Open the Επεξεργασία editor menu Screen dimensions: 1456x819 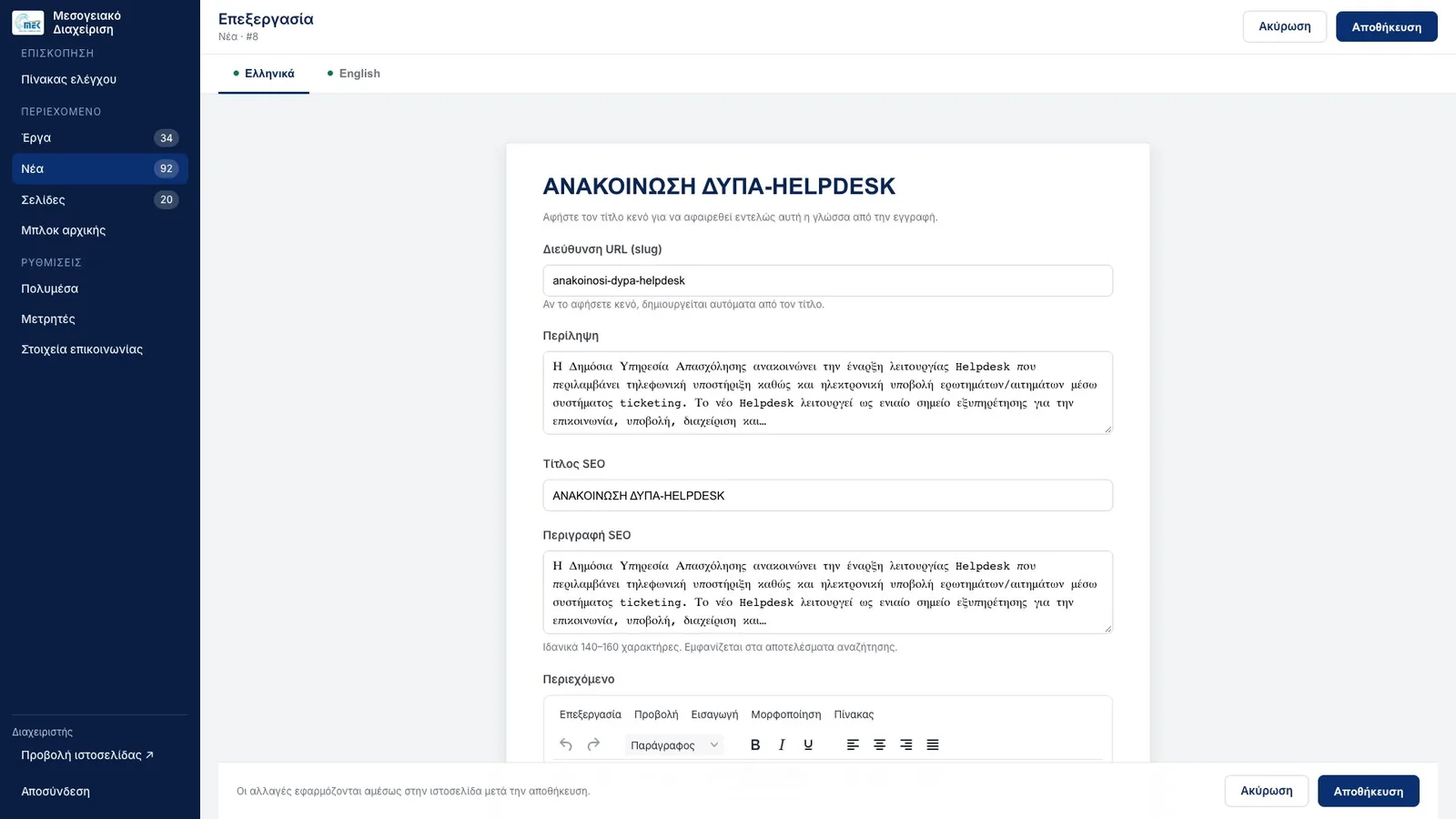tap(591, 714)
